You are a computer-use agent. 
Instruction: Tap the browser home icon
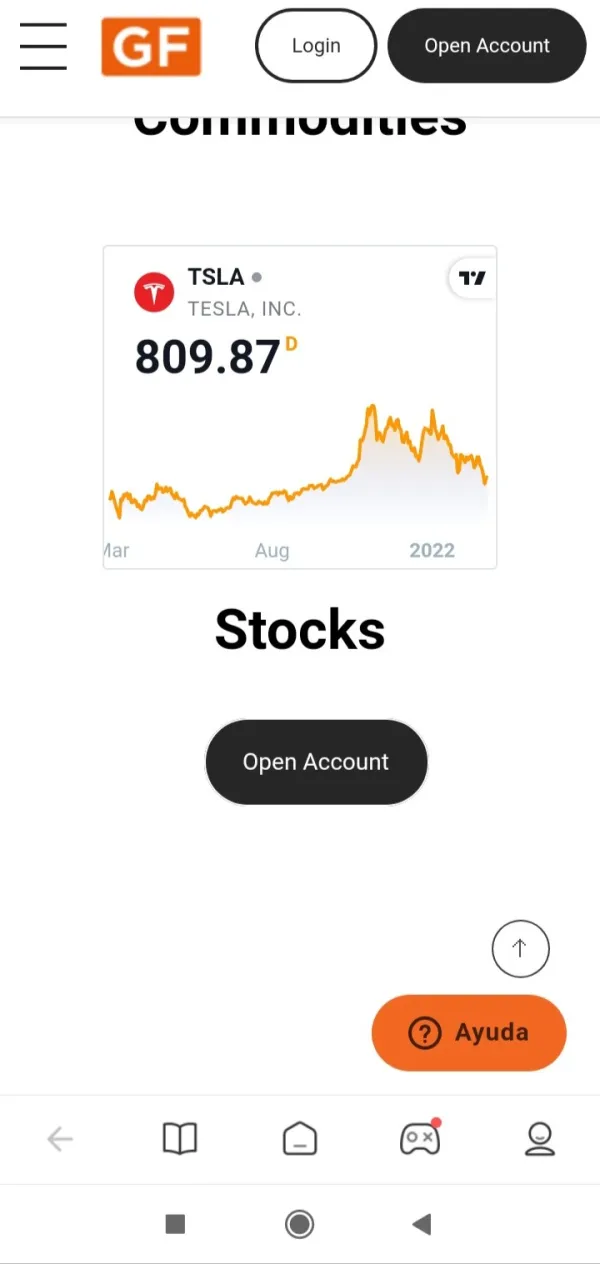click(x=300, y=1139)
